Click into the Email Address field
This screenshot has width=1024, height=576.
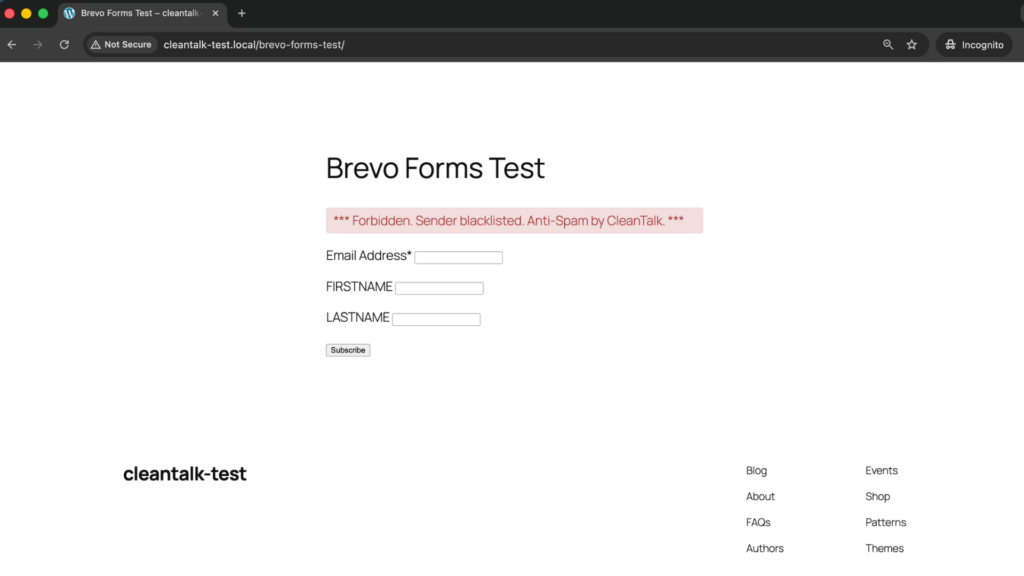(x=458, y=257)
